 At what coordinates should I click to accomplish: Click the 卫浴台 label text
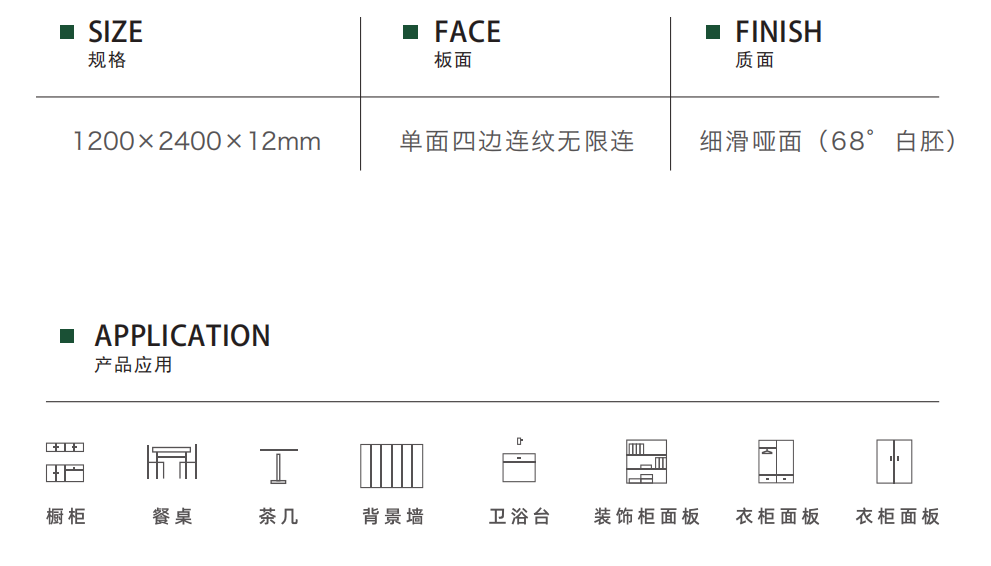point(519,517)
